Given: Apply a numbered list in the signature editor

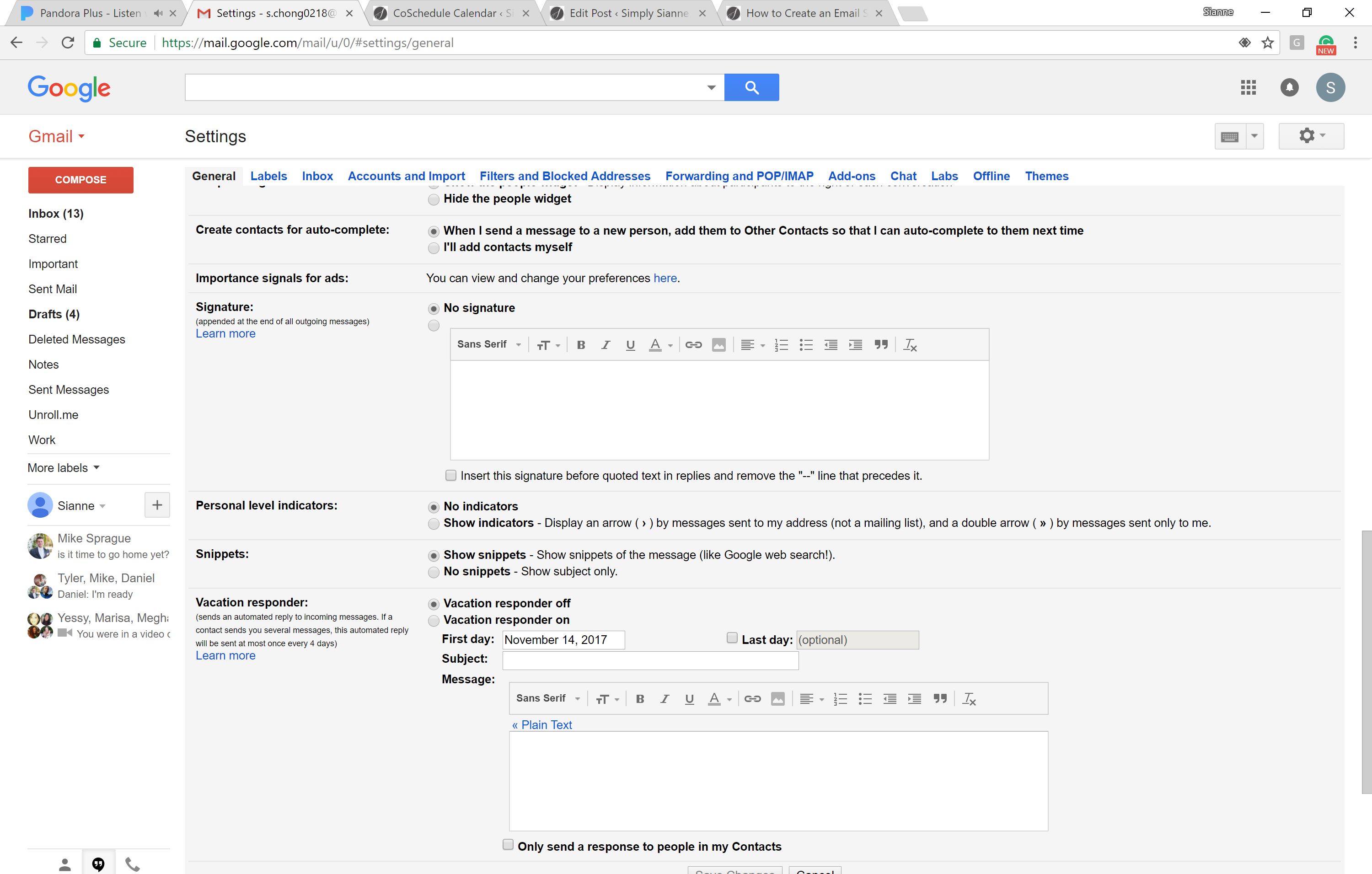Looking at the screenshot, I should click(x=781, y=345).
